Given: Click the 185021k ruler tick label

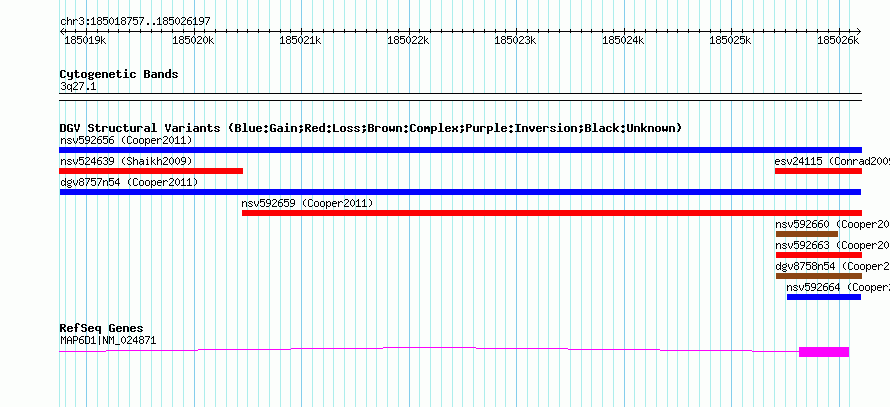Looking at the screenshot, I should point(301,40).
